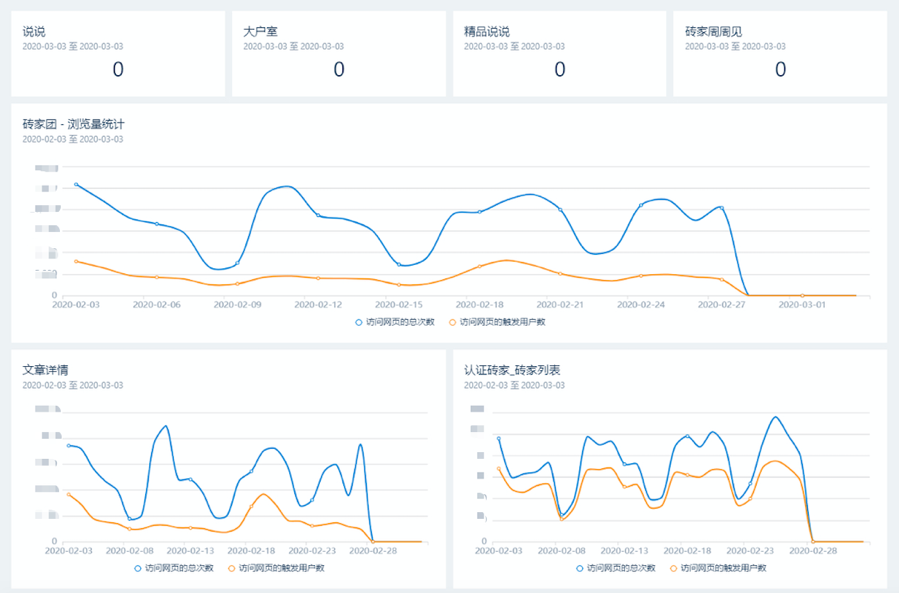Click orange data point at 2020-02-03 in 文章详情 chart
Viewport: 899px width, 593px height.
coord(68,494)
